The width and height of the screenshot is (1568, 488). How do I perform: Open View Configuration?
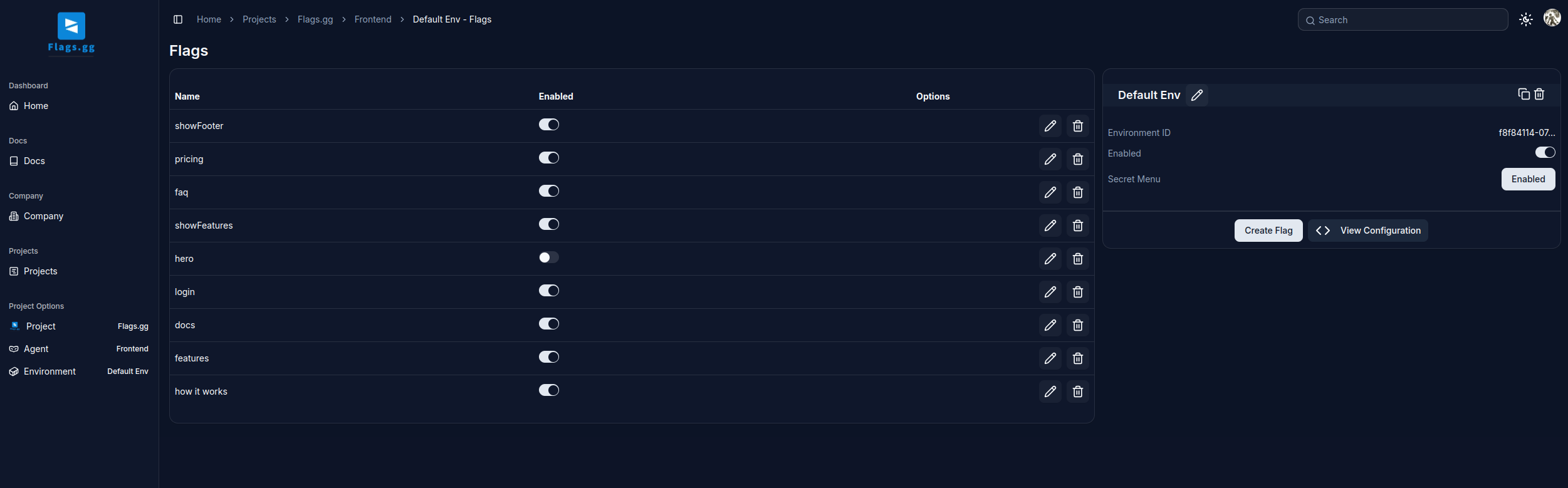click(x=1368, y=231)
